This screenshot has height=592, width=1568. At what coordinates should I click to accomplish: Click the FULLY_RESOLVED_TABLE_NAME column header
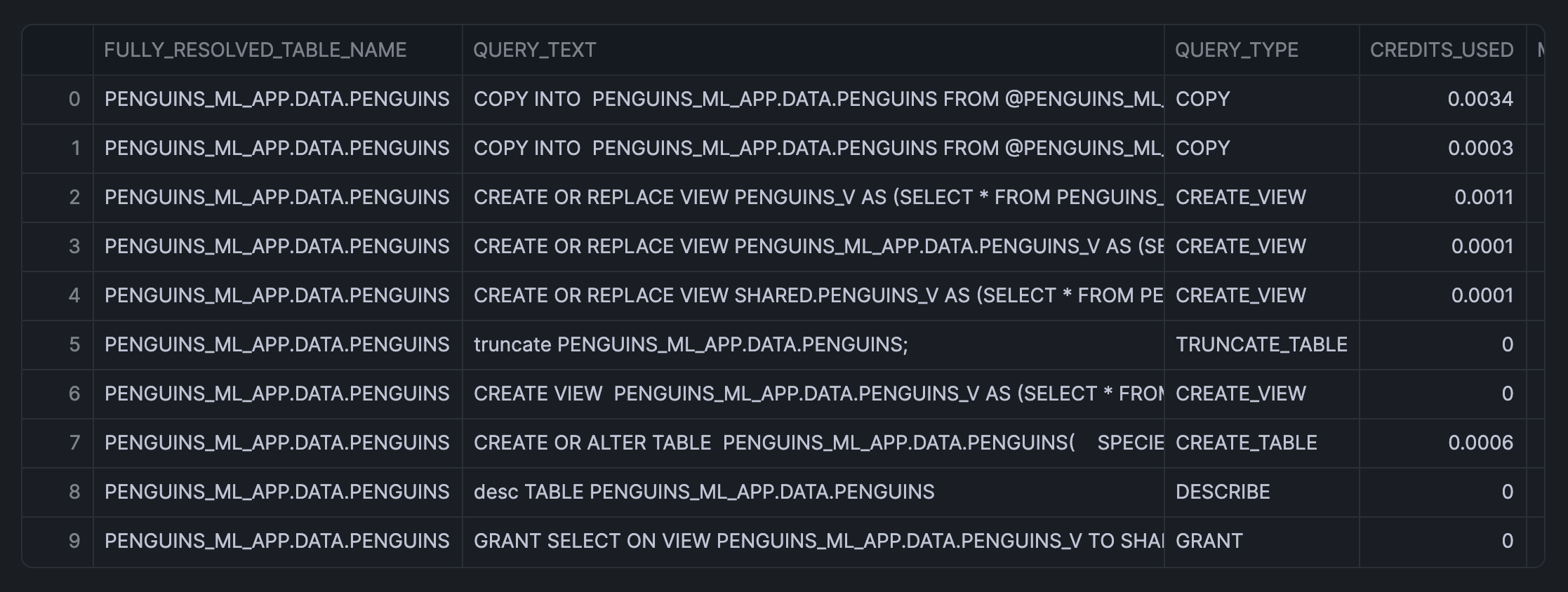click(255, 50)
